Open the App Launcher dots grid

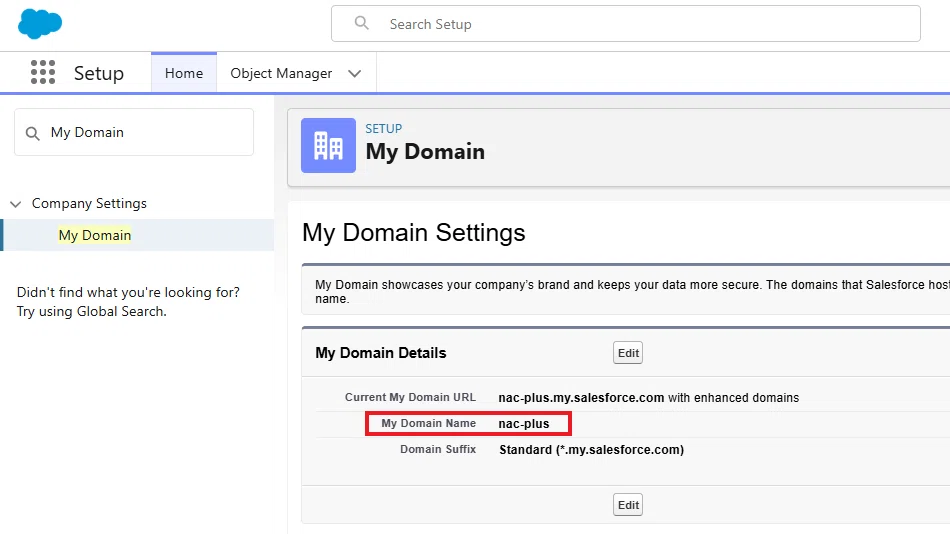coord(43,72)
